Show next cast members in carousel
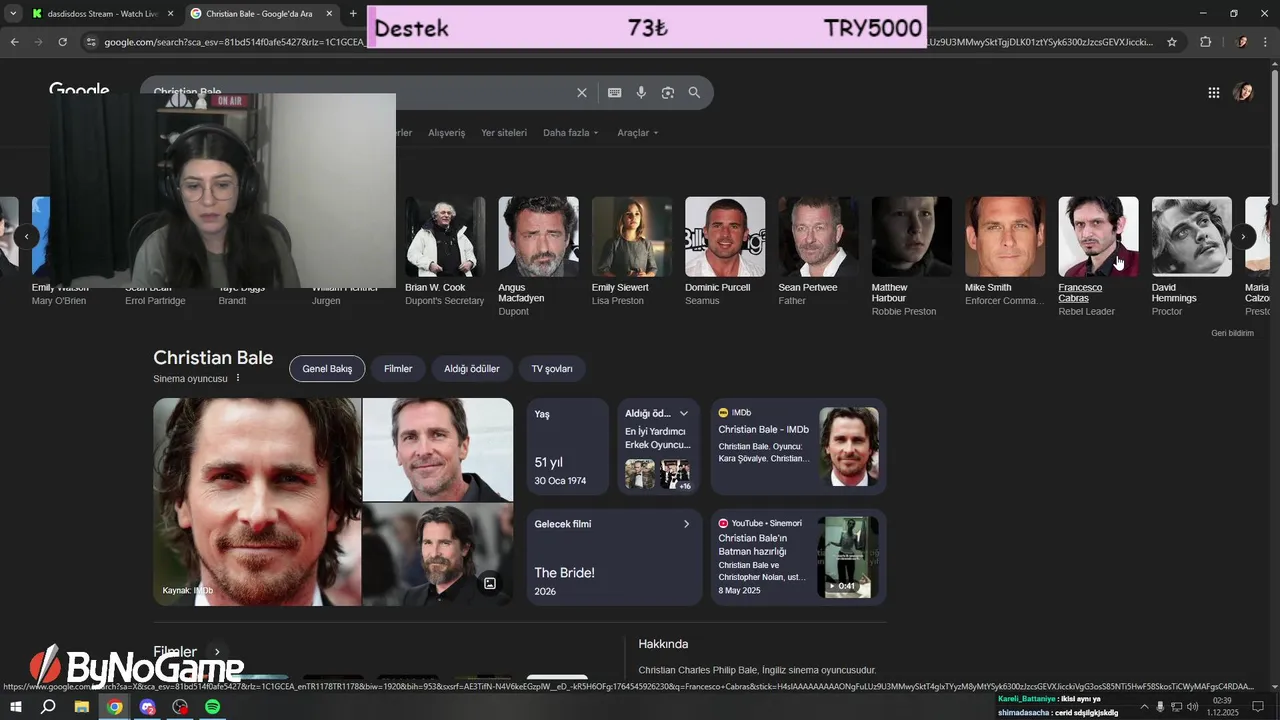The width and height of the screenshot is (1280, 720). pyautogui.click(x=1242, y=237)
